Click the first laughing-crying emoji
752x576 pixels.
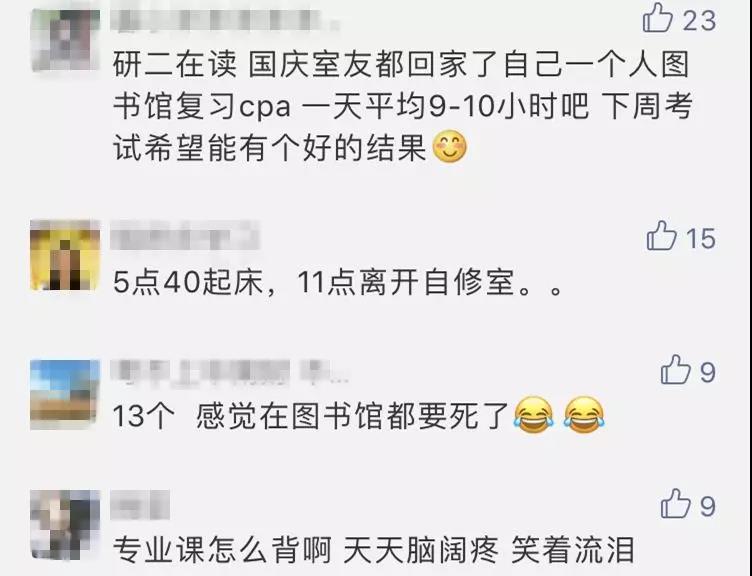point(533,415)
